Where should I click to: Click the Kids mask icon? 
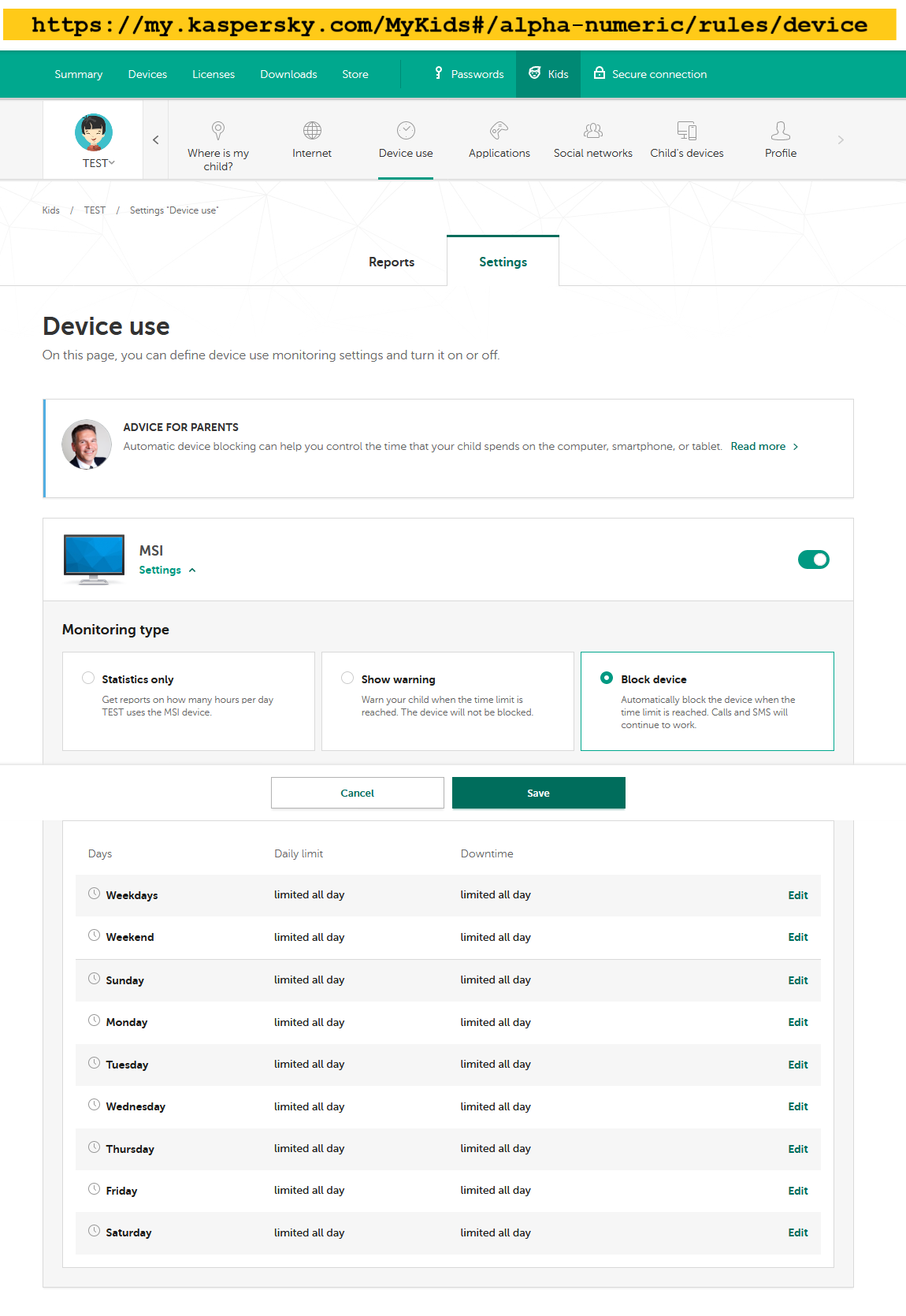(x=535, y=73)
